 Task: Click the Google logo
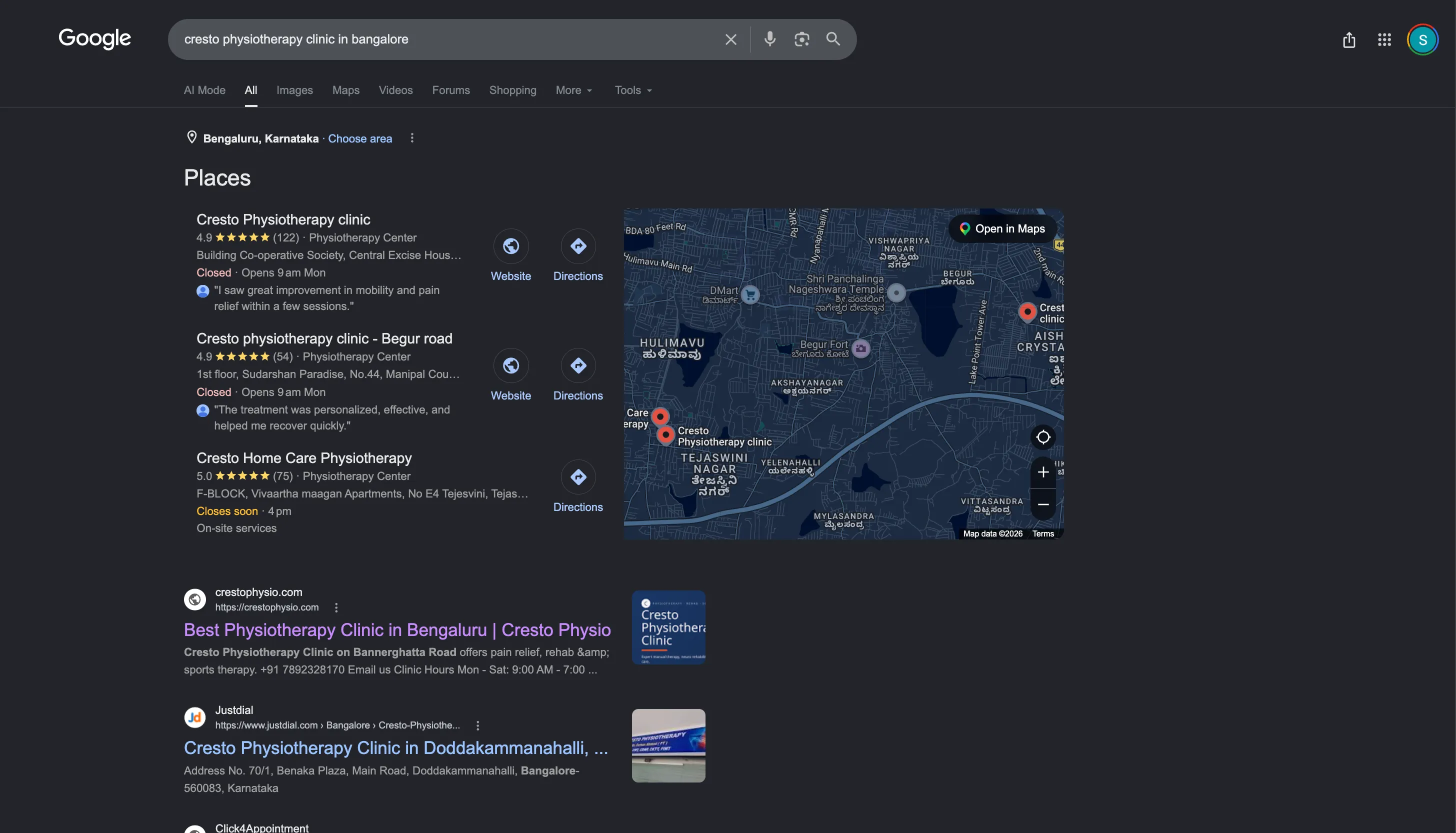(94, 38)
